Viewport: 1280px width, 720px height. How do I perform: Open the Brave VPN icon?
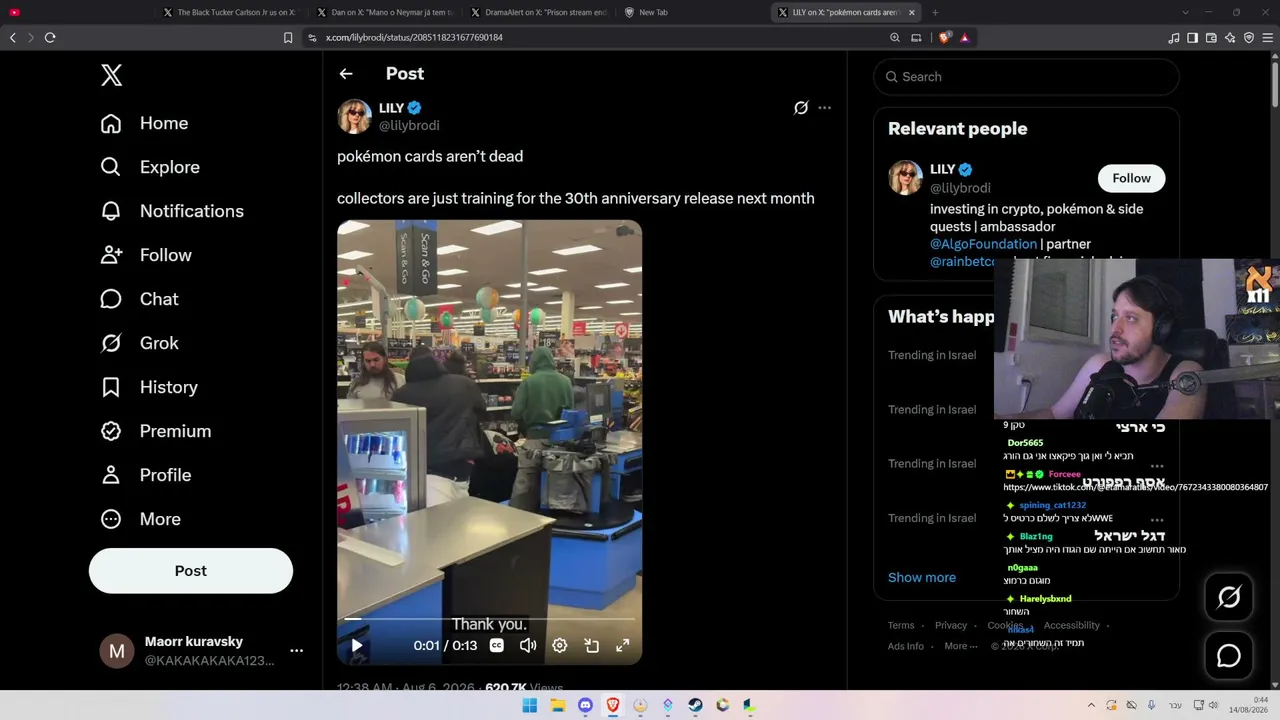click(x=1249, y=38)
